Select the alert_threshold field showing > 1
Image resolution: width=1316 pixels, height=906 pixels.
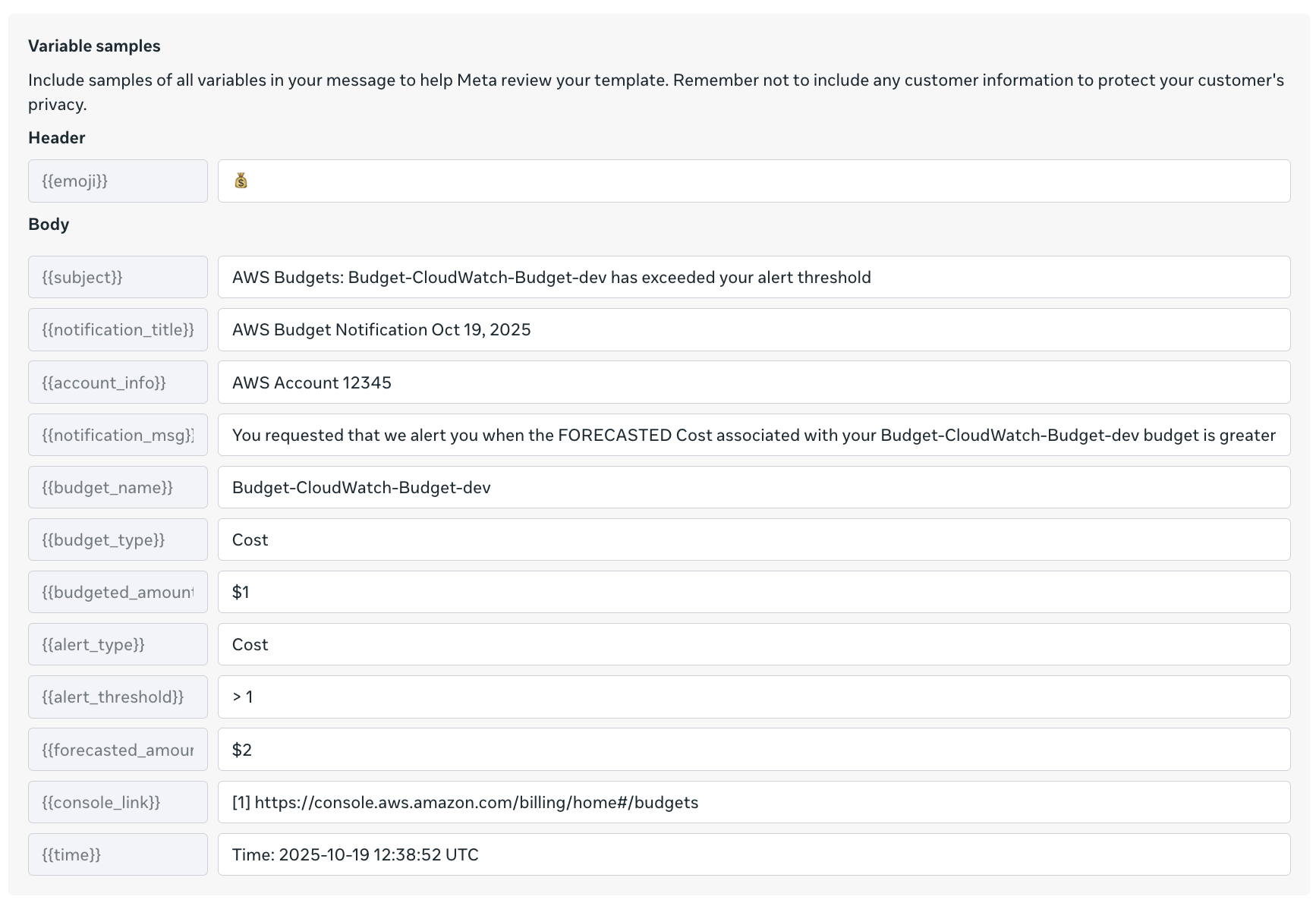pyautogui.click(x=754, y=697)
